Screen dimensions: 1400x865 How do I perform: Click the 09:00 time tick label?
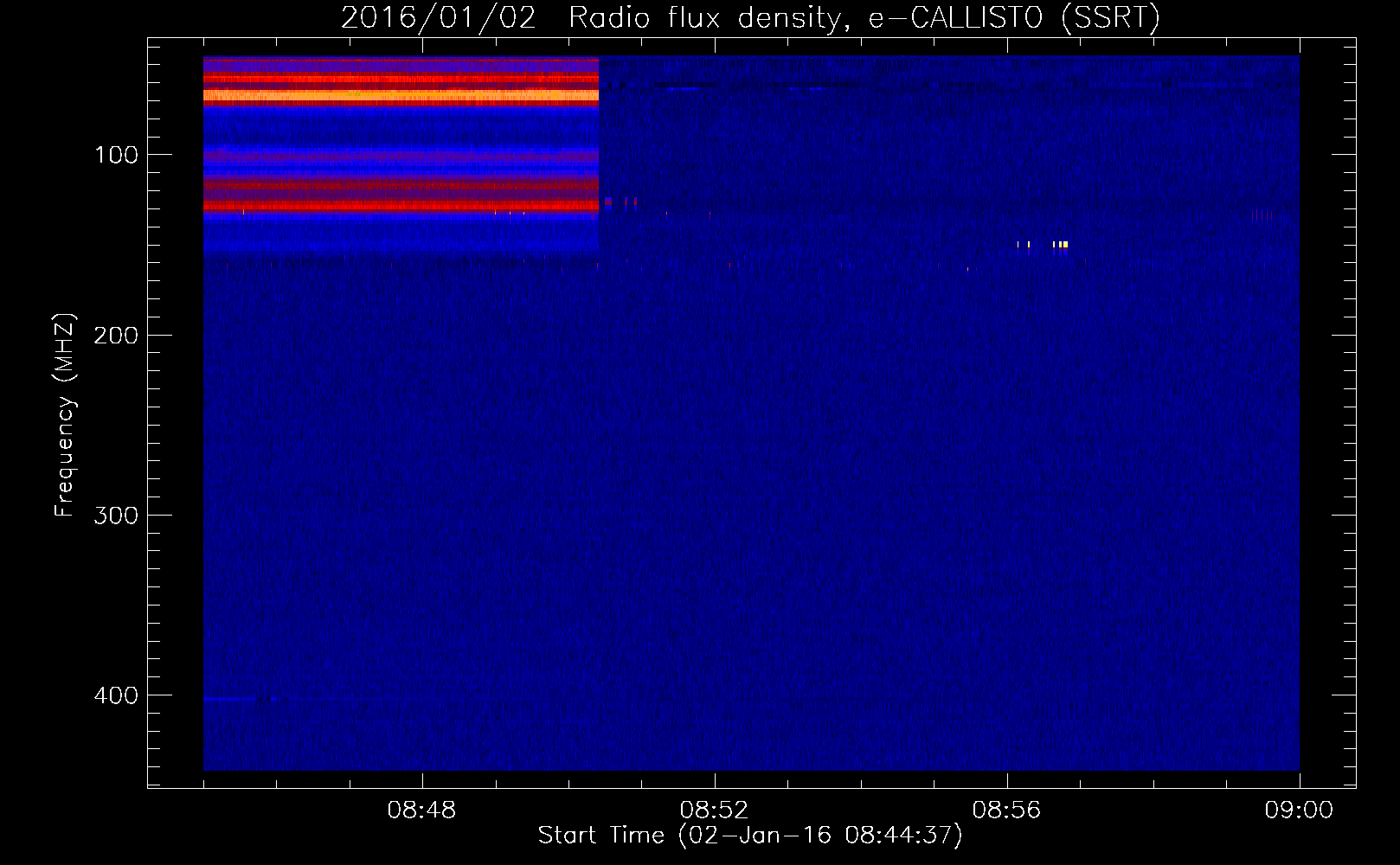pyautogui.click(x=1299, y=811)
